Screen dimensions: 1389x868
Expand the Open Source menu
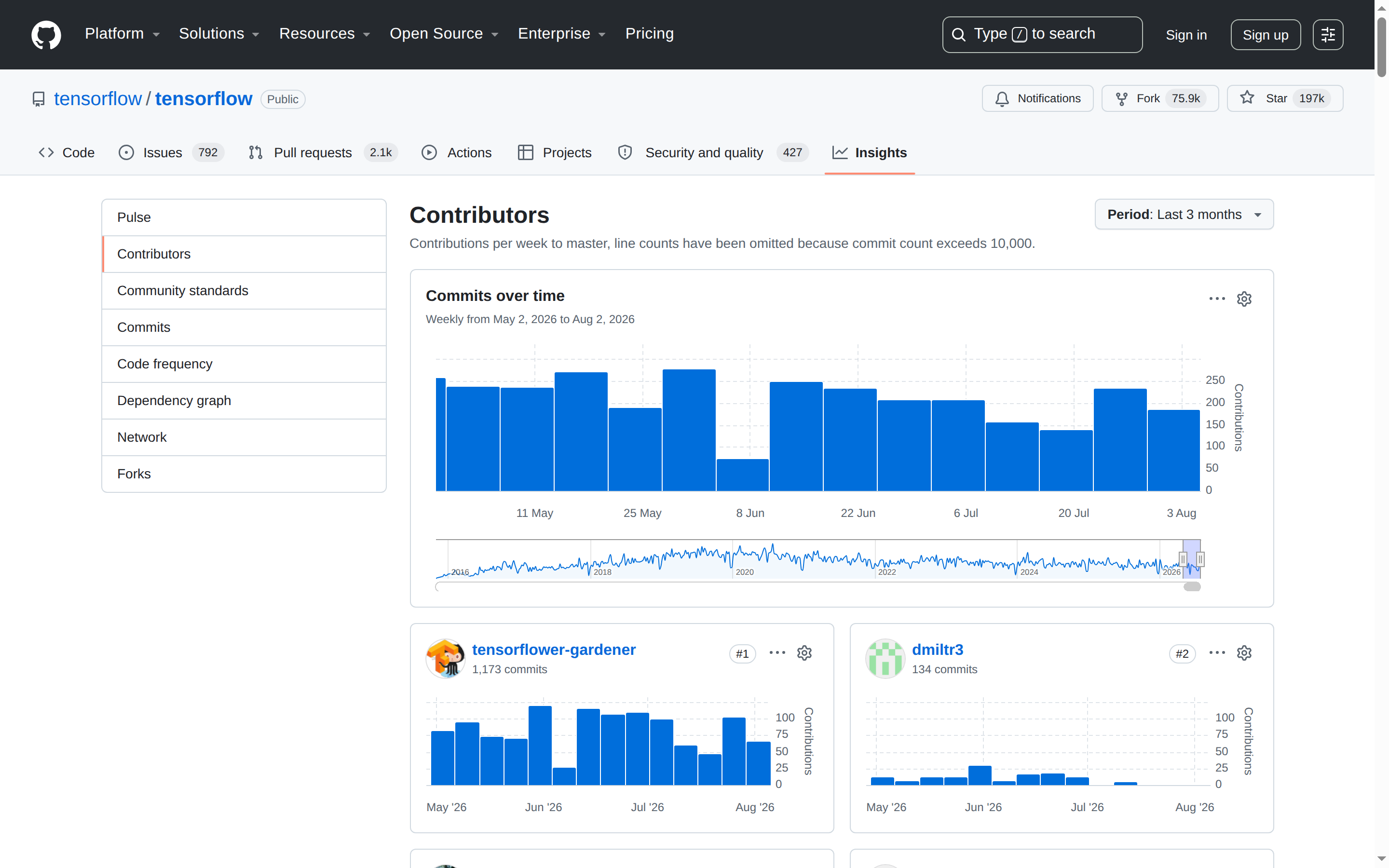click(x=444, y=34)
